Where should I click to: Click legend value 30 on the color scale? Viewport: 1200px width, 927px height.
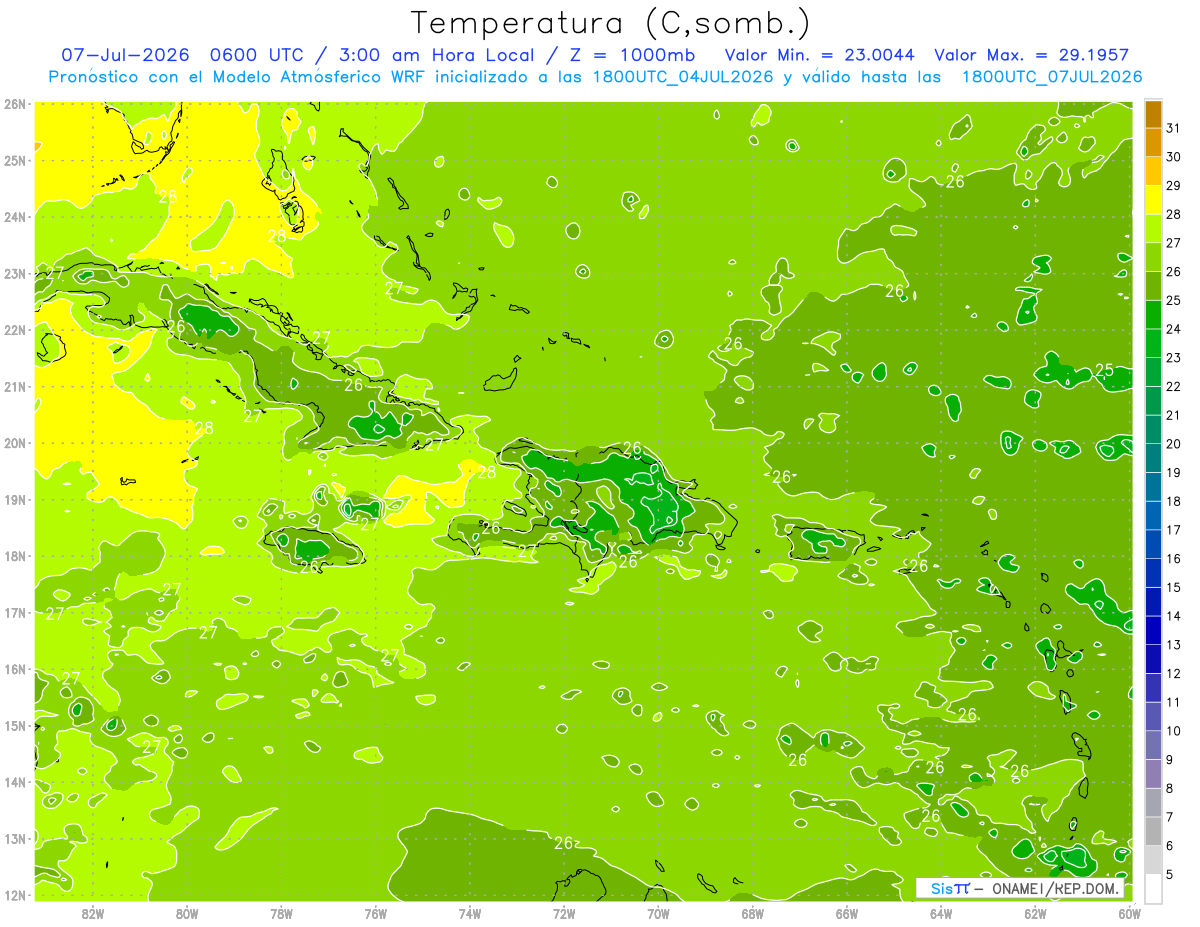click(x=1174, y=156)
